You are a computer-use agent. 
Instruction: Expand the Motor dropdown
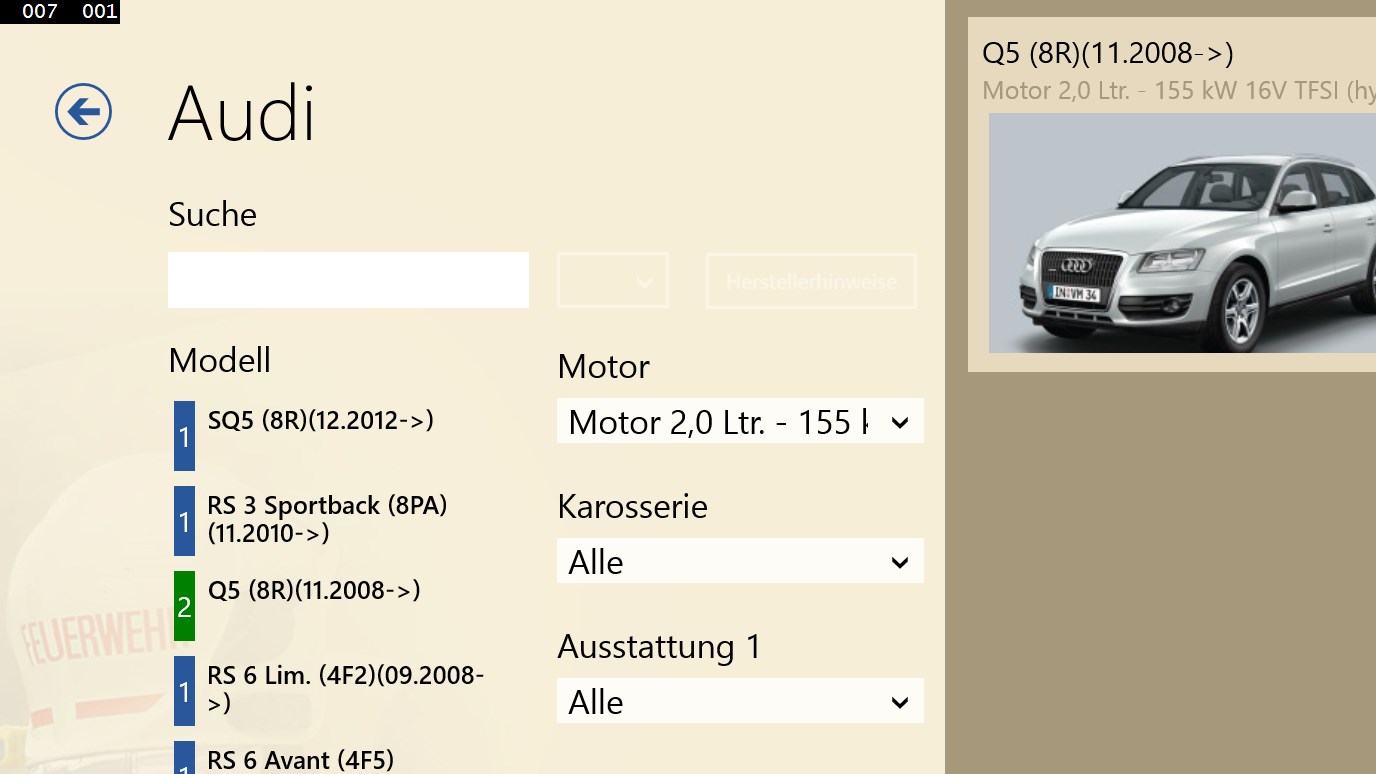click(740, 422)
